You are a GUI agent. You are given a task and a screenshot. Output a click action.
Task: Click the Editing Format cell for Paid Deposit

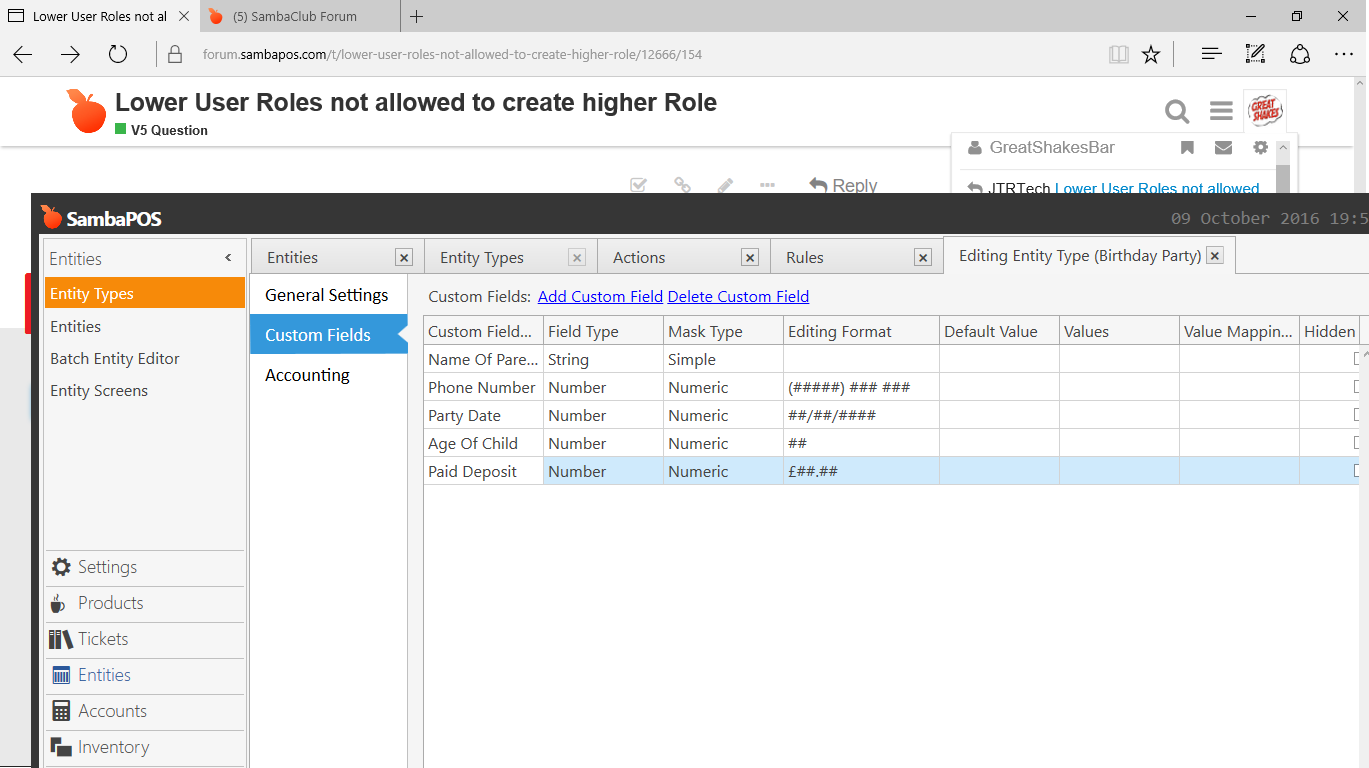coord(860,471)
